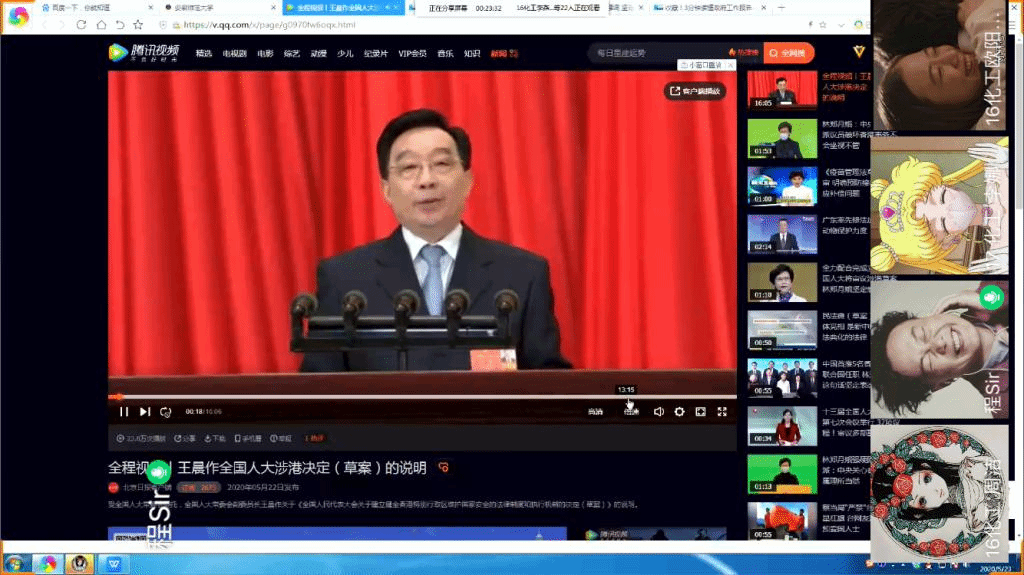Mute the player volume

(658, 411)
